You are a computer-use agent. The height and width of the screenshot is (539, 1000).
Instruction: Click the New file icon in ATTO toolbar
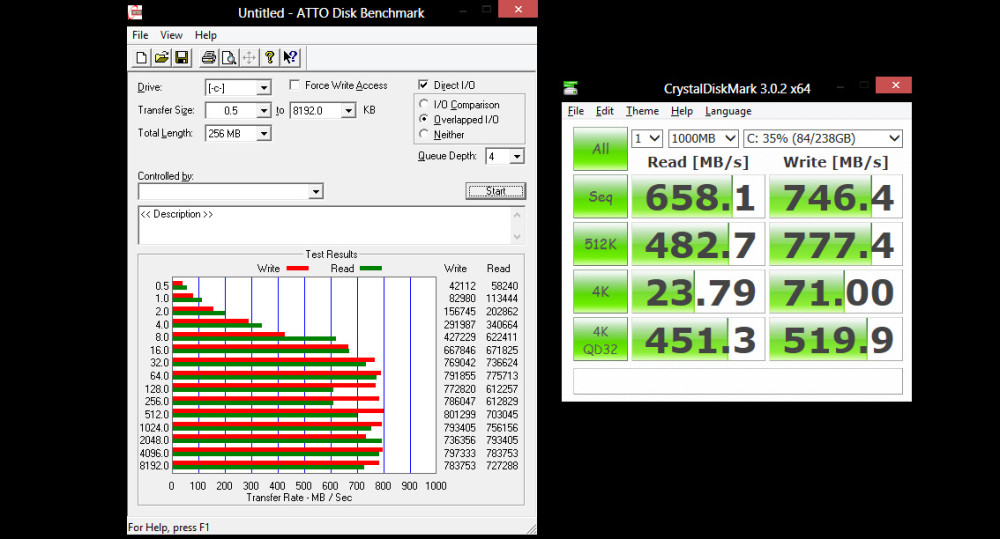pos(141,58)
